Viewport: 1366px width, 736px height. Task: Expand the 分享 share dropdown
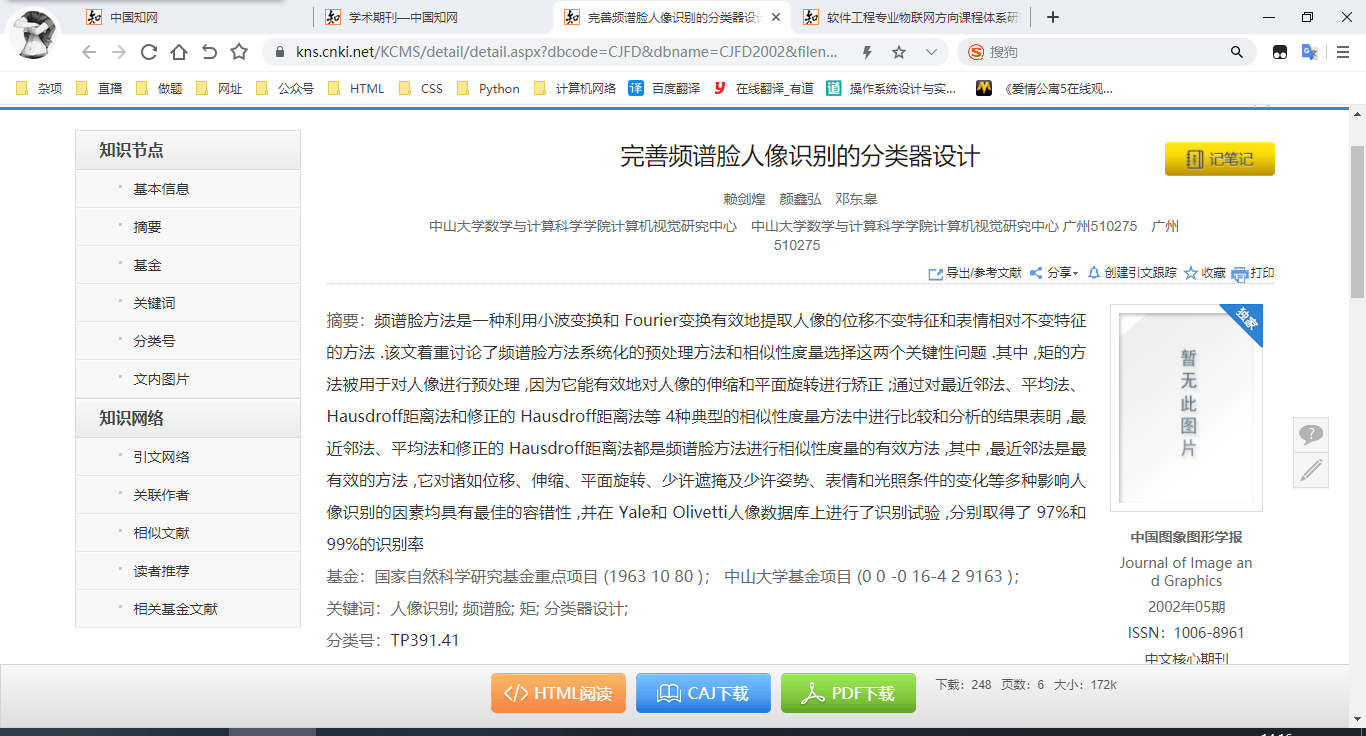(1054, 273)
